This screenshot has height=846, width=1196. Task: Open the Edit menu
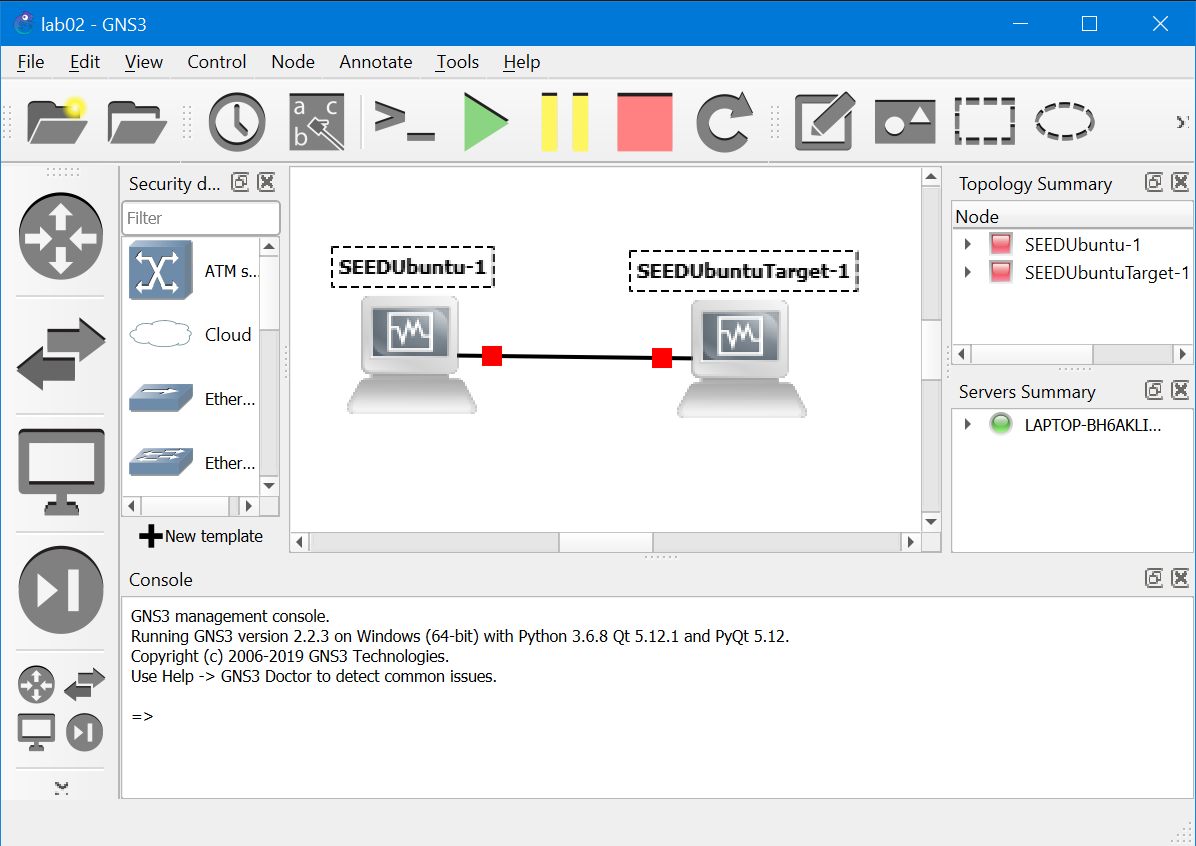click(85, 62)
